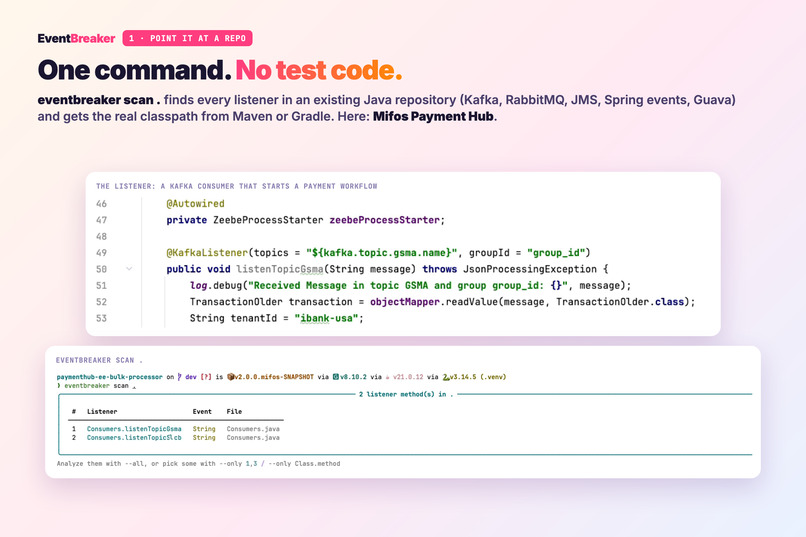Click the @KafkaListener annotation
The image size is (806, 537).
[x=207, y=253]
